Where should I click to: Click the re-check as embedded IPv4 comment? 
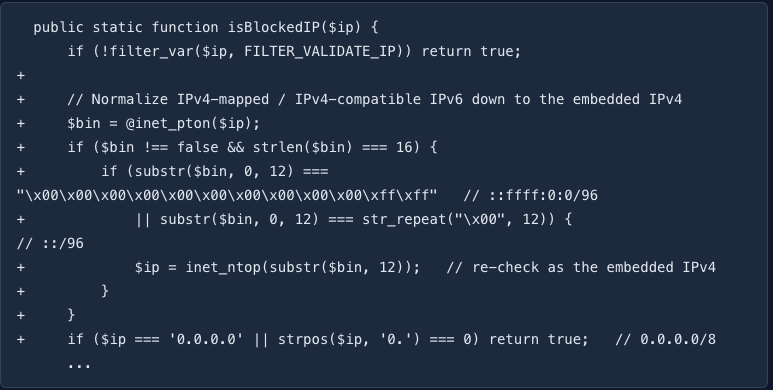581,268
